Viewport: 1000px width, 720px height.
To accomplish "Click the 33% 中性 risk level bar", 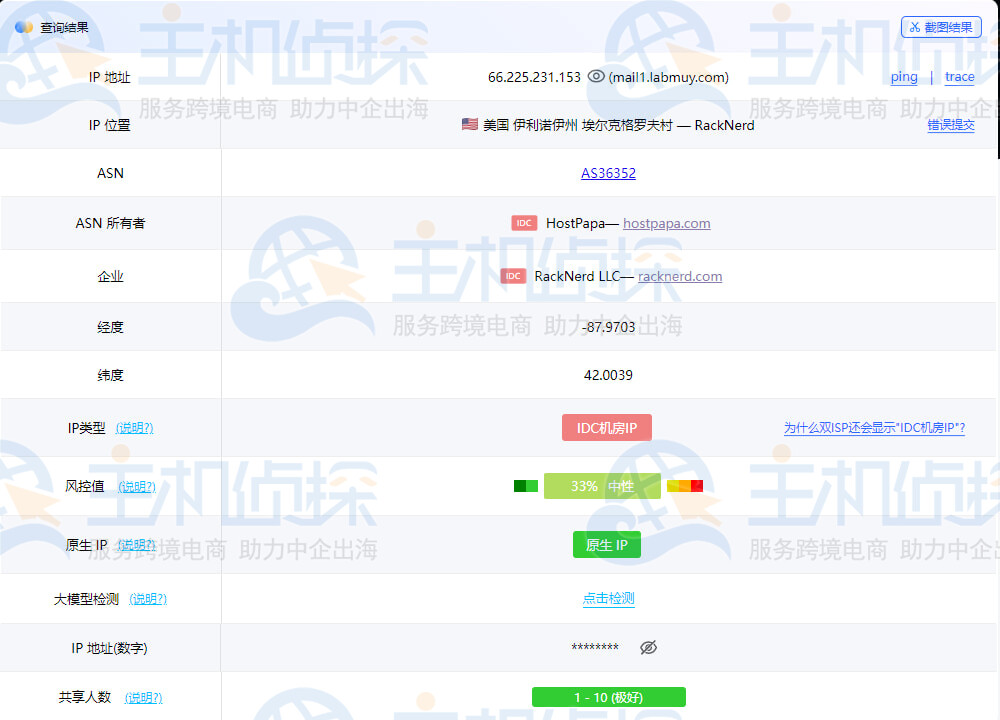I will coord(600,485).
